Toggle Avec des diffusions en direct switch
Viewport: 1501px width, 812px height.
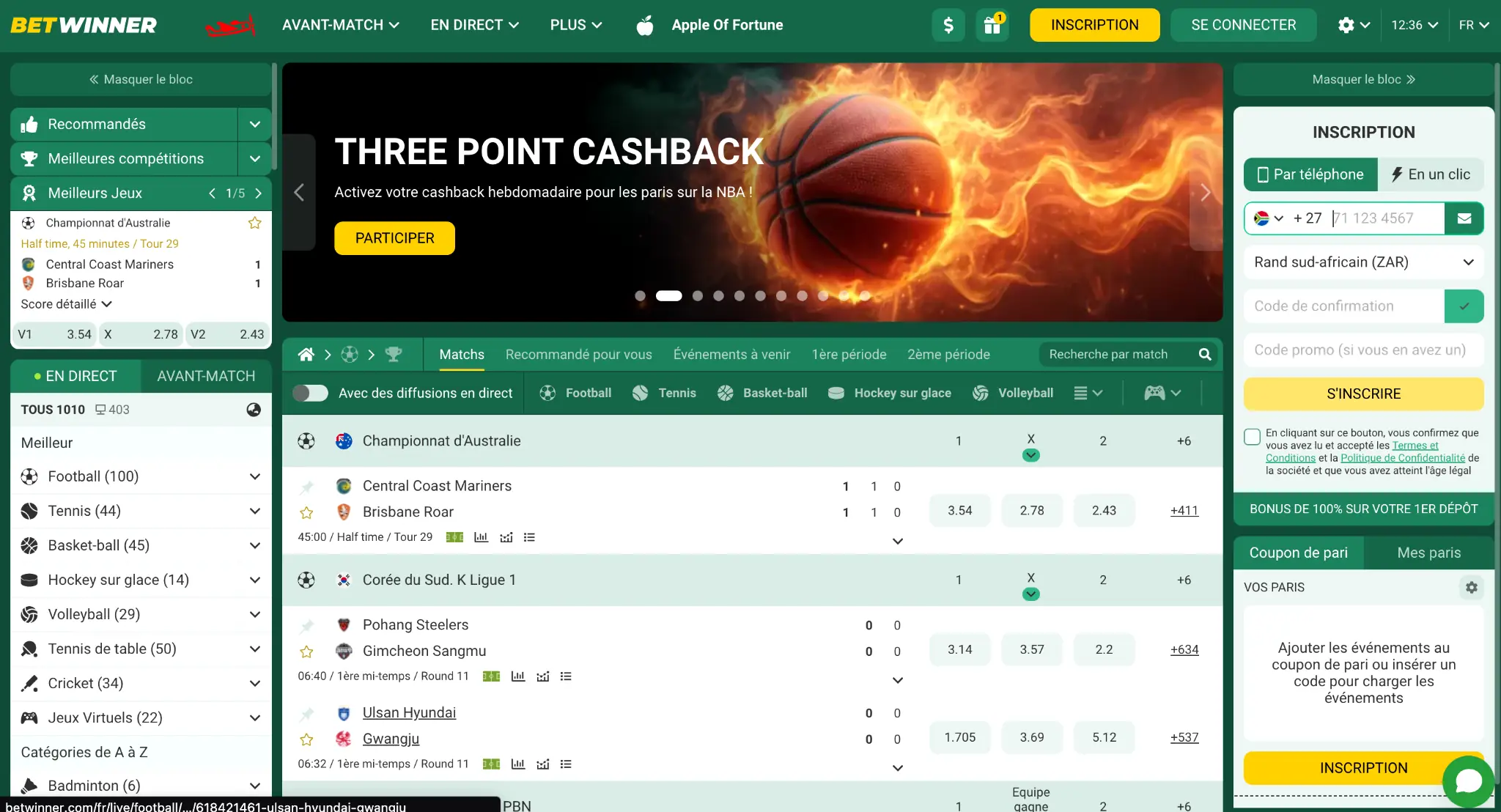coord(310,393)
